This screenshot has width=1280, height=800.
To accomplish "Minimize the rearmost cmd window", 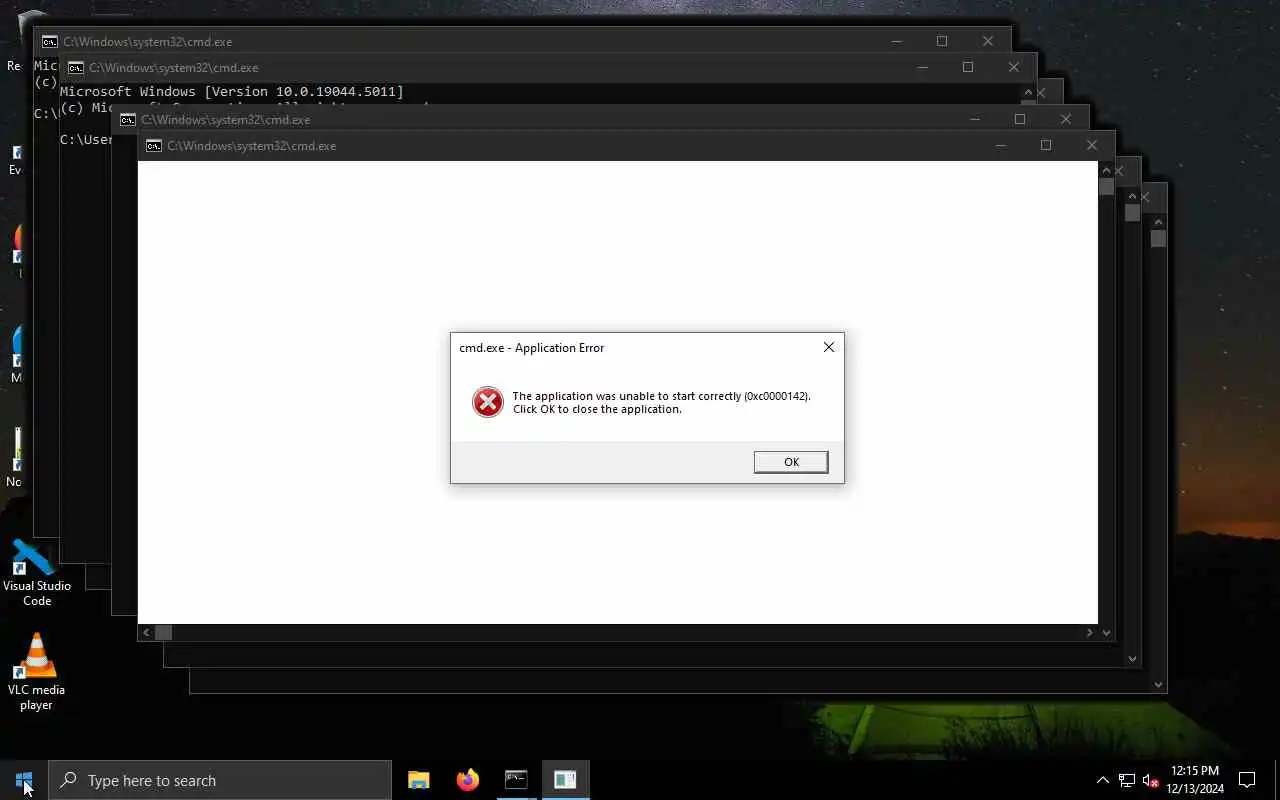I will [x=896, y=41].
